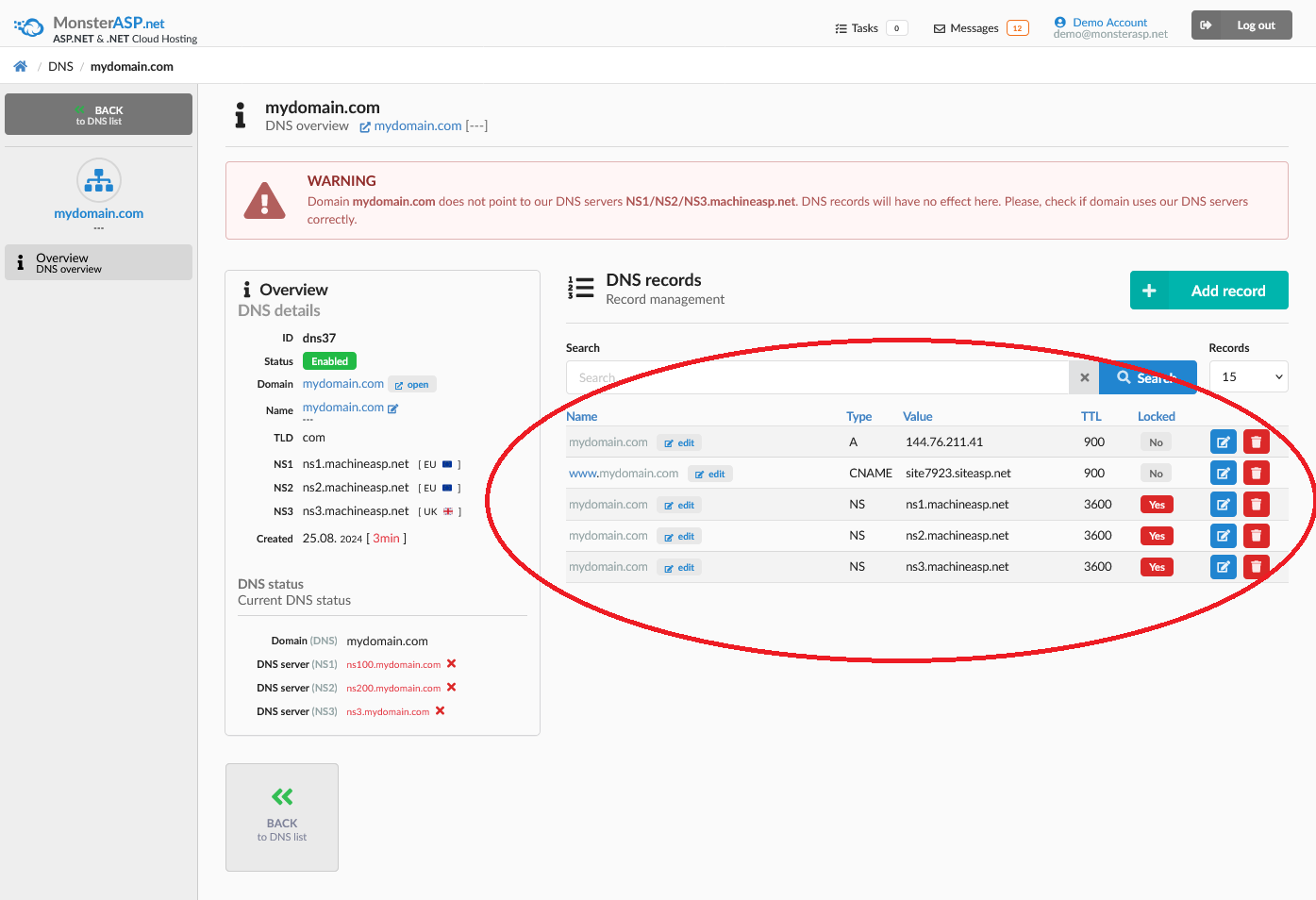Click the No locked badge on CNAME record

tap(1156, 474)
